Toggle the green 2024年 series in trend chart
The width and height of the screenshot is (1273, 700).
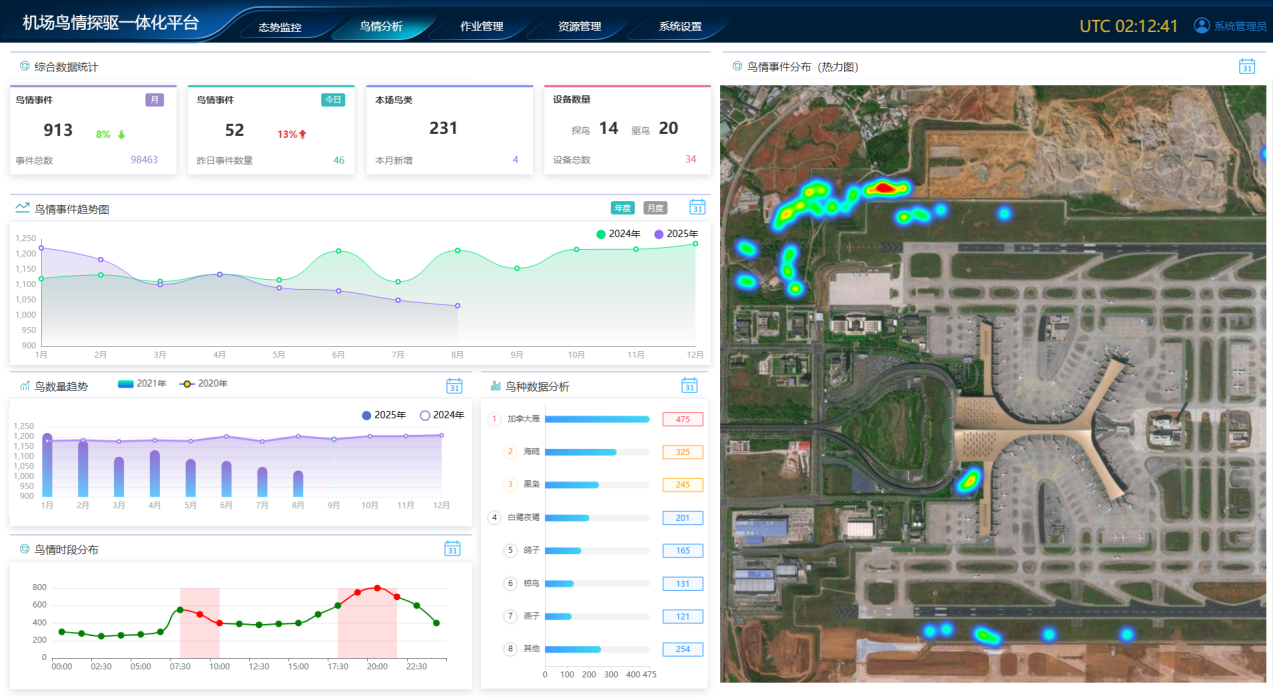tap(618, 234)
